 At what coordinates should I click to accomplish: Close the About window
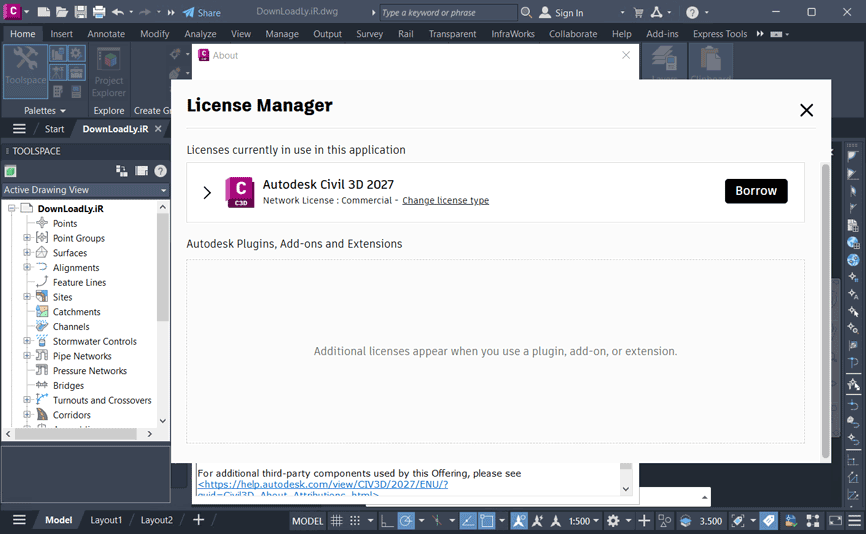pos(626,55)
